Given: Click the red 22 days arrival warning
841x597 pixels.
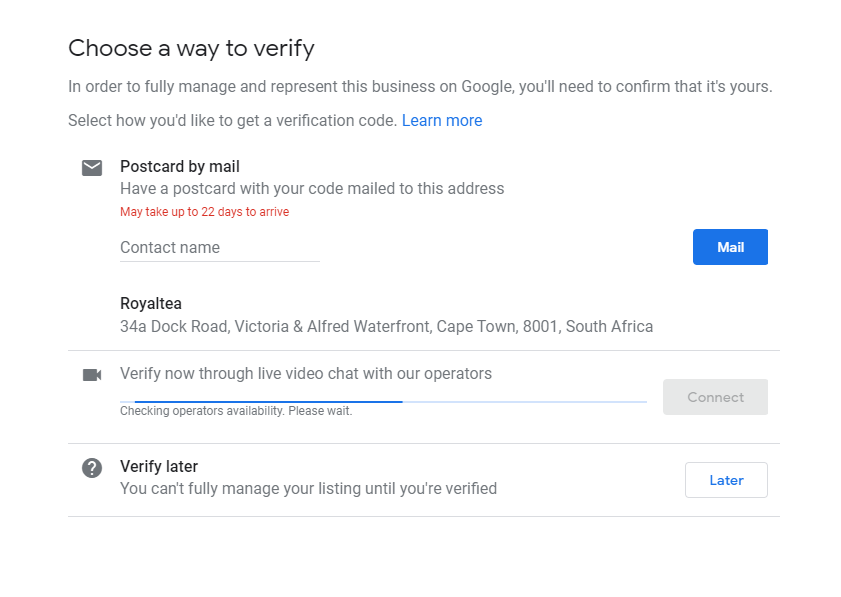Looking at the screenshot, I should (x=204, y=212).
